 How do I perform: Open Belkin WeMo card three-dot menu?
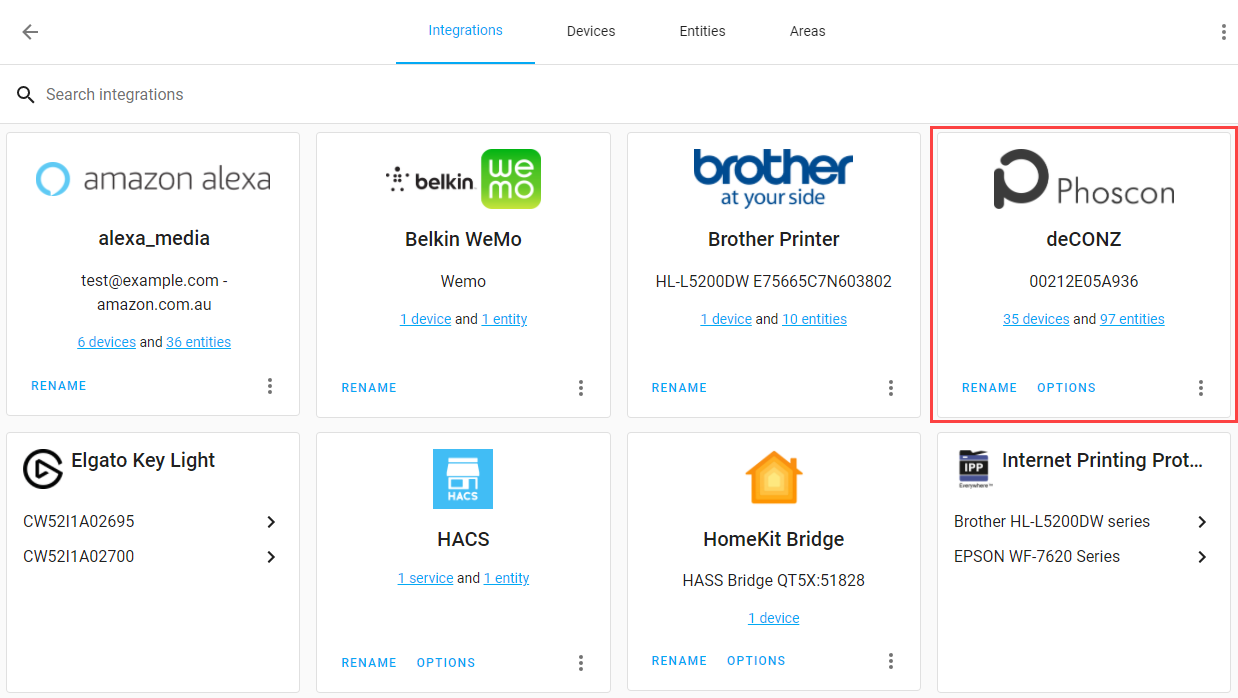click(581, 388)
